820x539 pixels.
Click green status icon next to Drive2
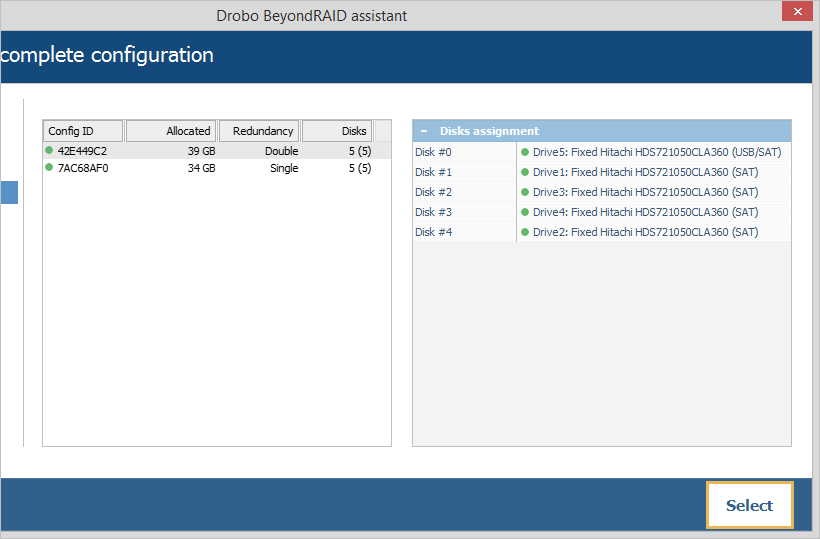[525, 232]
